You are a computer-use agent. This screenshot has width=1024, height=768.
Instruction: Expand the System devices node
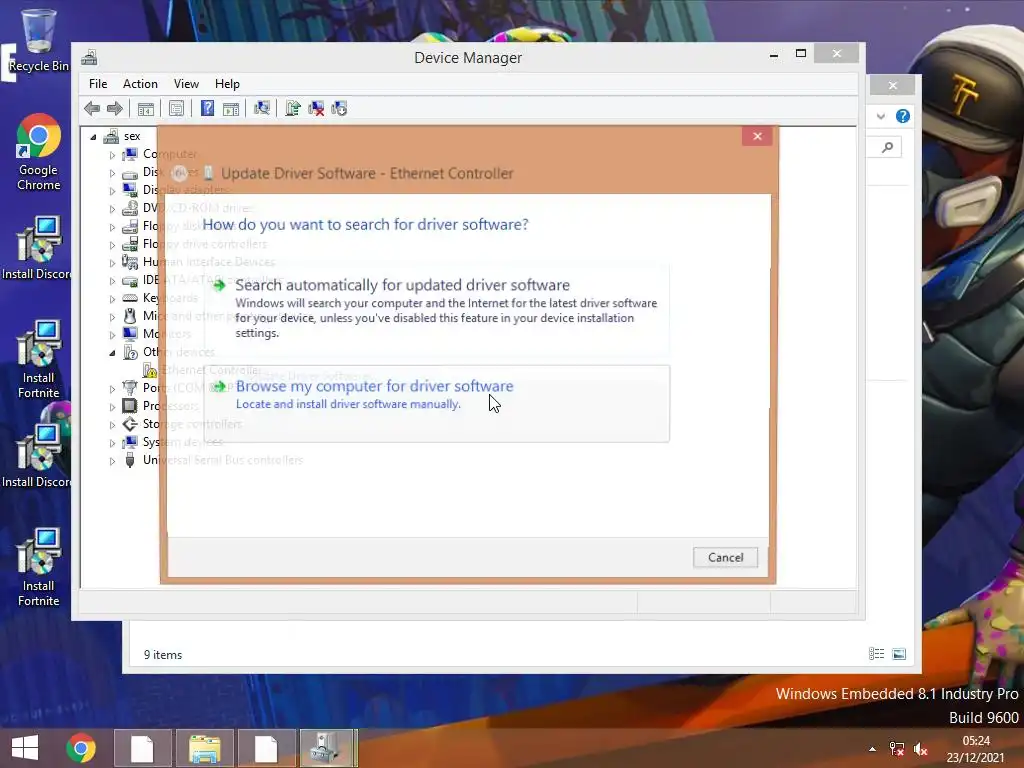(x=112, y=443)
